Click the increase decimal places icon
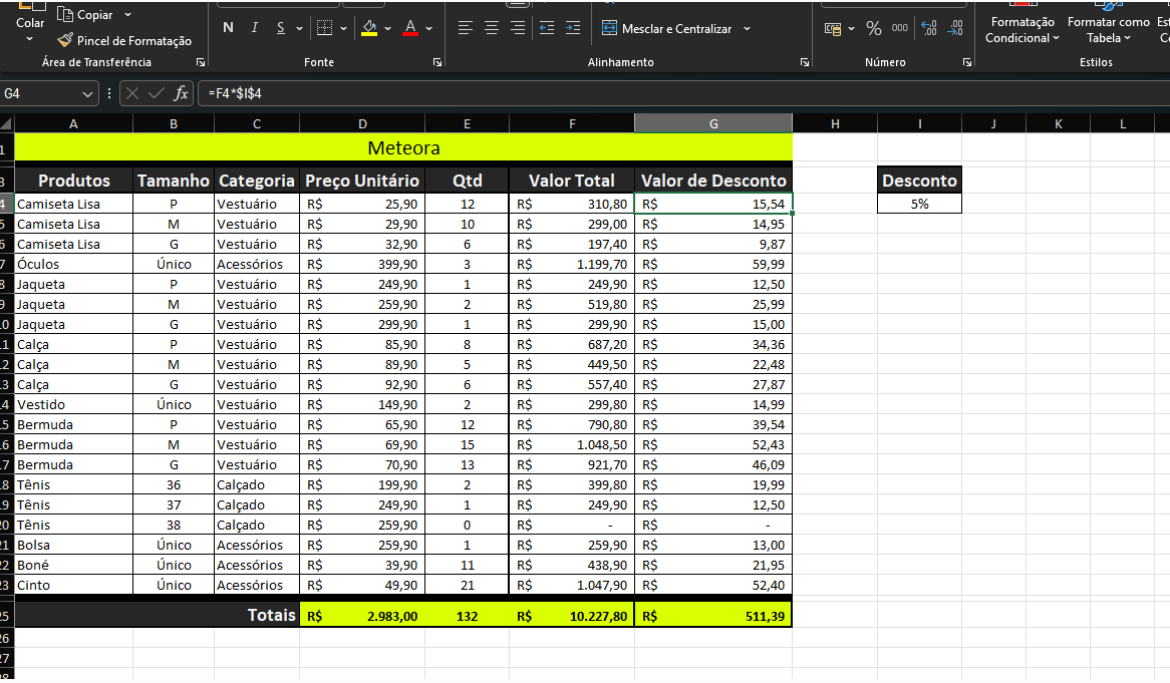Viewport: 1170px width, 683px height. tap(928, 29)
